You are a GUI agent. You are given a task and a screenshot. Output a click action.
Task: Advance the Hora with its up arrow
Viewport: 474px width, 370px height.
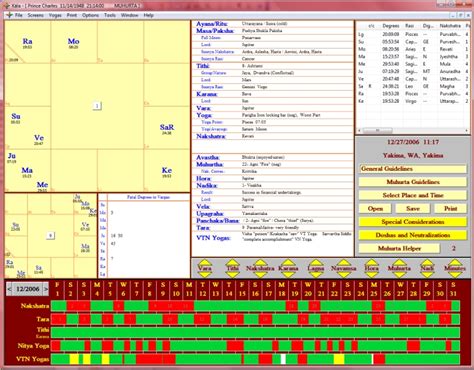point(371,262)
